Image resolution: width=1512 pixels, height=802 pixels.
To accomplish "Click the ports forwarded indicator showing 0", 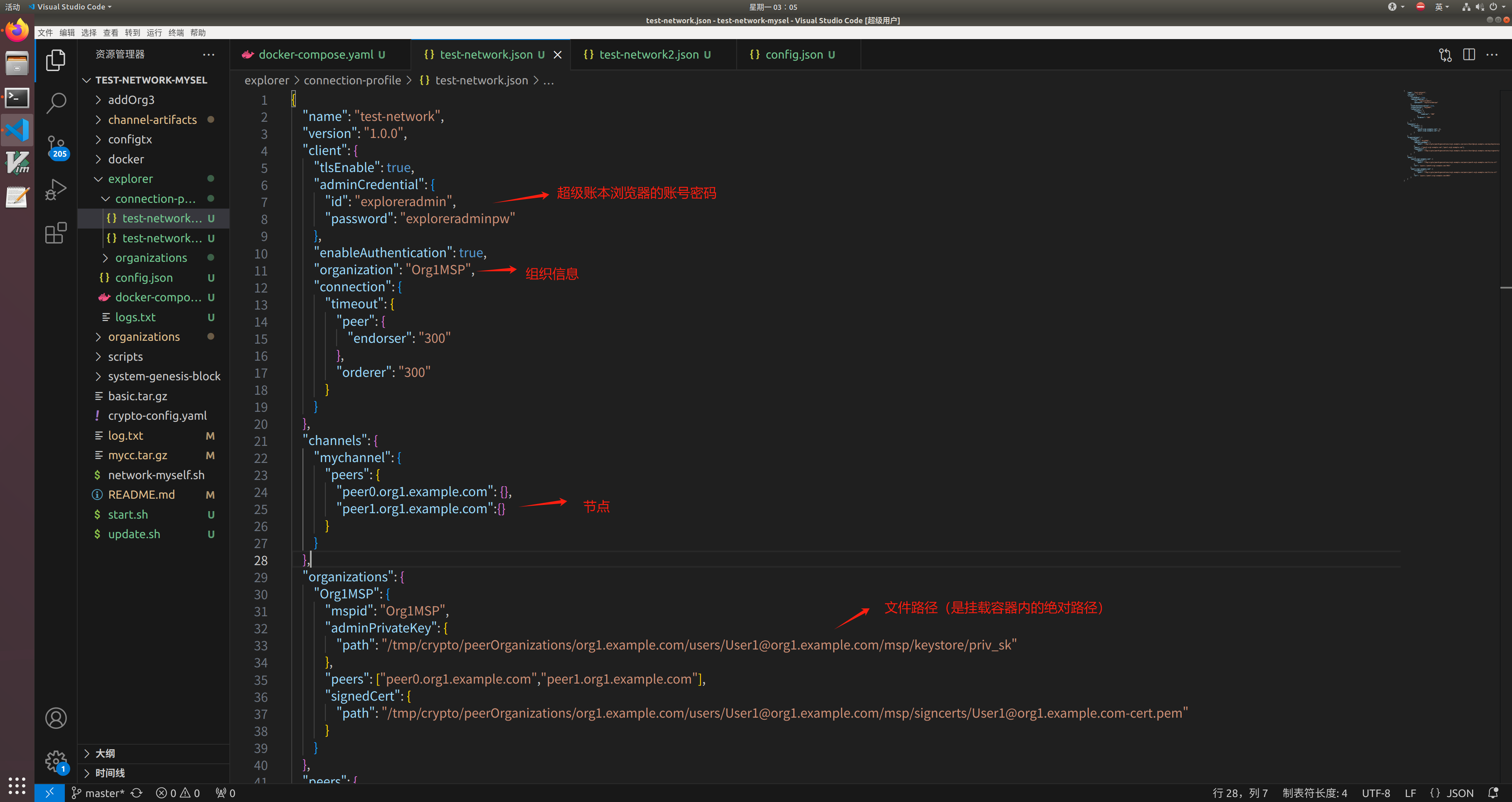I will point(225,793).
